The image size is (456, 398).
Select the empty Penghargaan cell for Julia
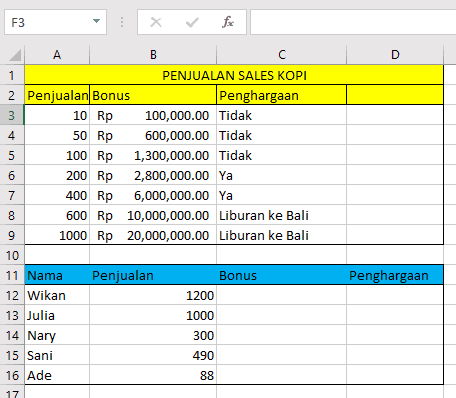pyautogui.click(x=395, y=315)
